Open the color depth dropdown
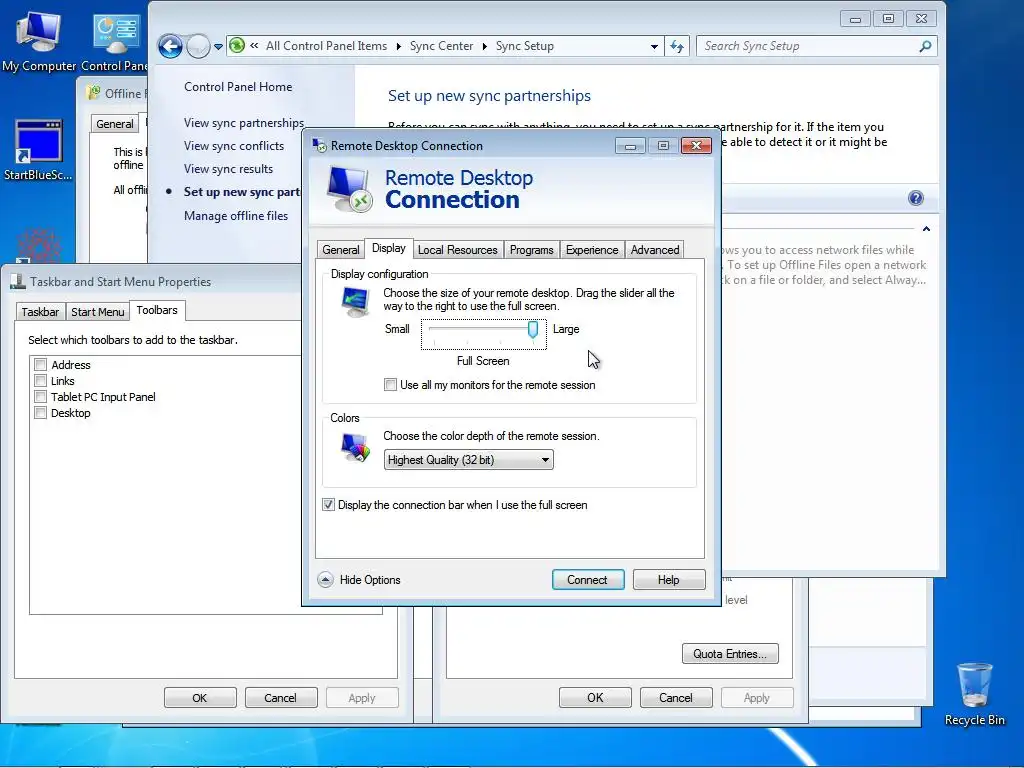Image resolution: width=1024 pixels, height=768 pixels. [x=468, y=460]
